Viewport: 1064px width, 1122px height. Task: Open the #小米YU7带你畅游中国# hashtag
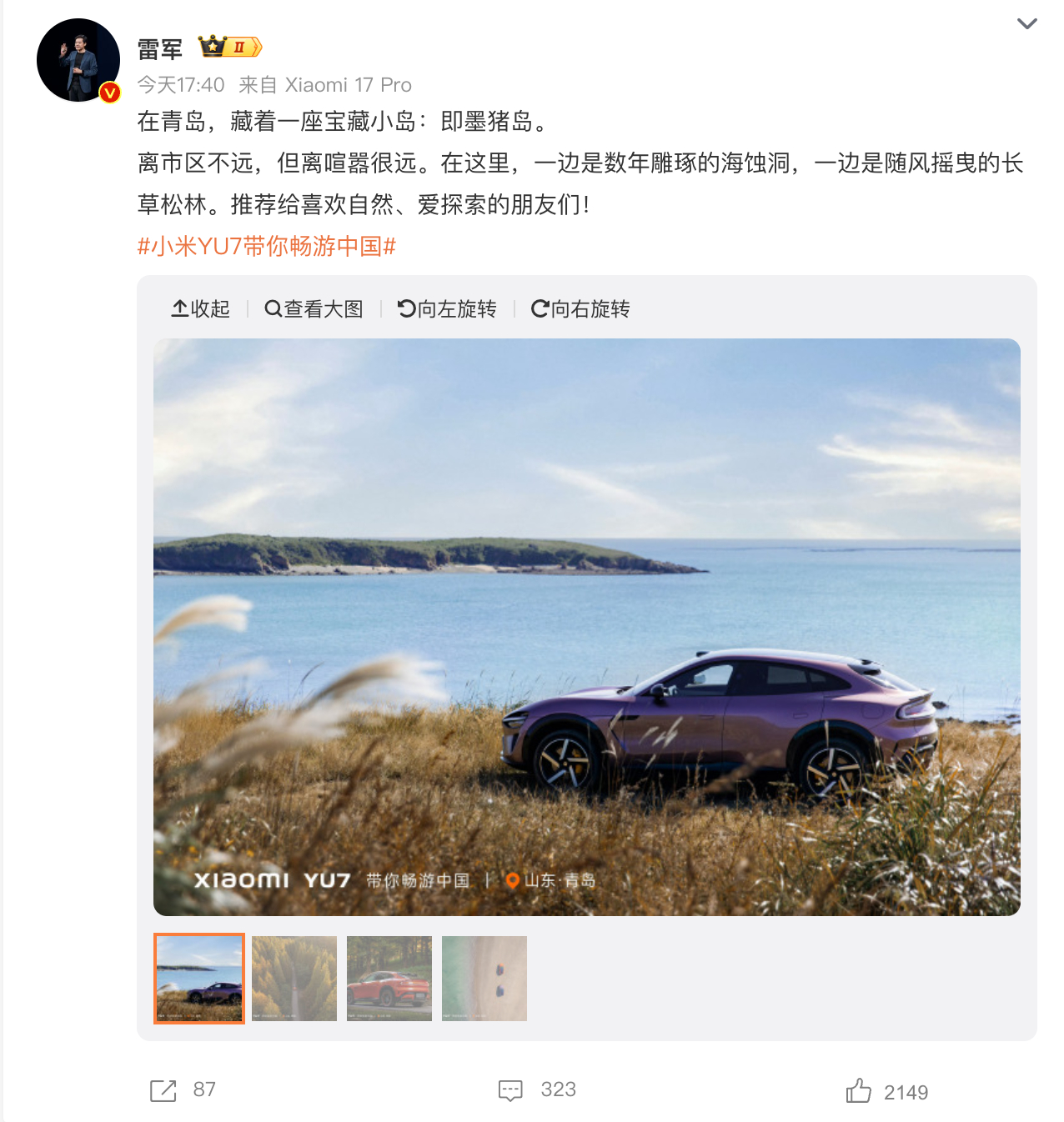point(267,246)
